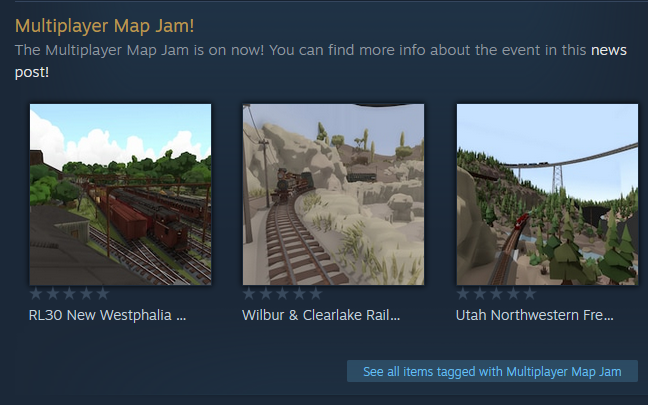This screenshot has height=405, width=648.
Task: Open the Wilbur & Clearlake Railroad thumbnail
Action: click(333, 194)
